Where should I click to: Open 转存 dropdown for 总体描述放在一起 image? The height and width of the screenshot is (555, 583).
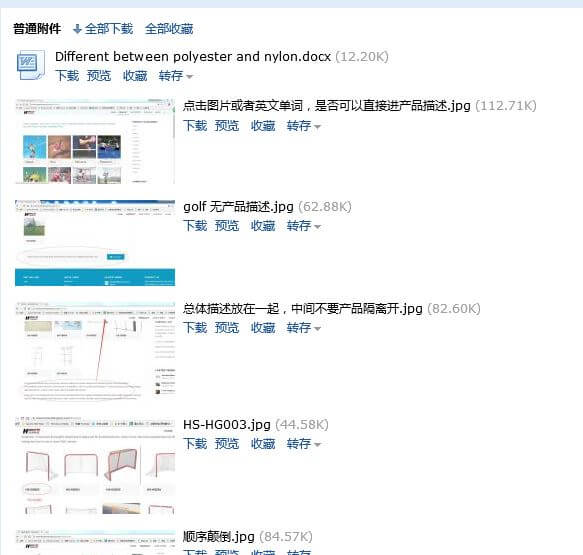(303, 328)
